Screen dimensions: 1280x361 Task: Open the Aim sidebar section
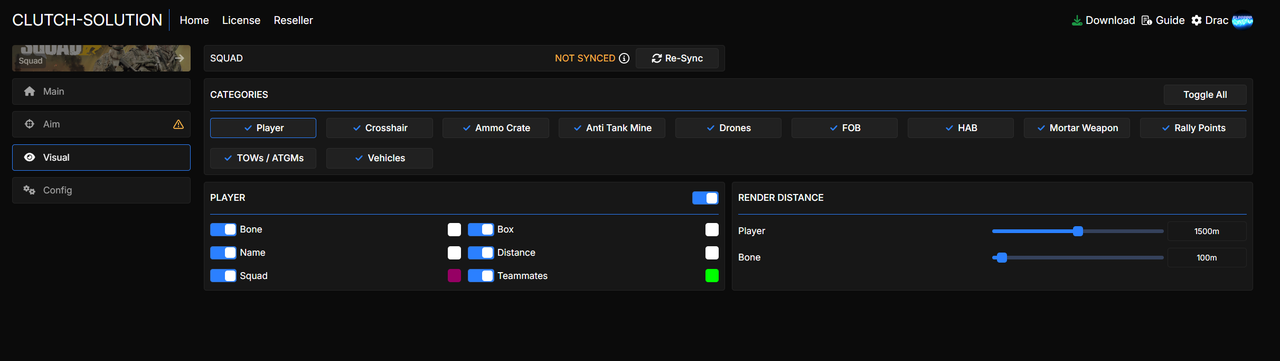[x=101, y=124]
